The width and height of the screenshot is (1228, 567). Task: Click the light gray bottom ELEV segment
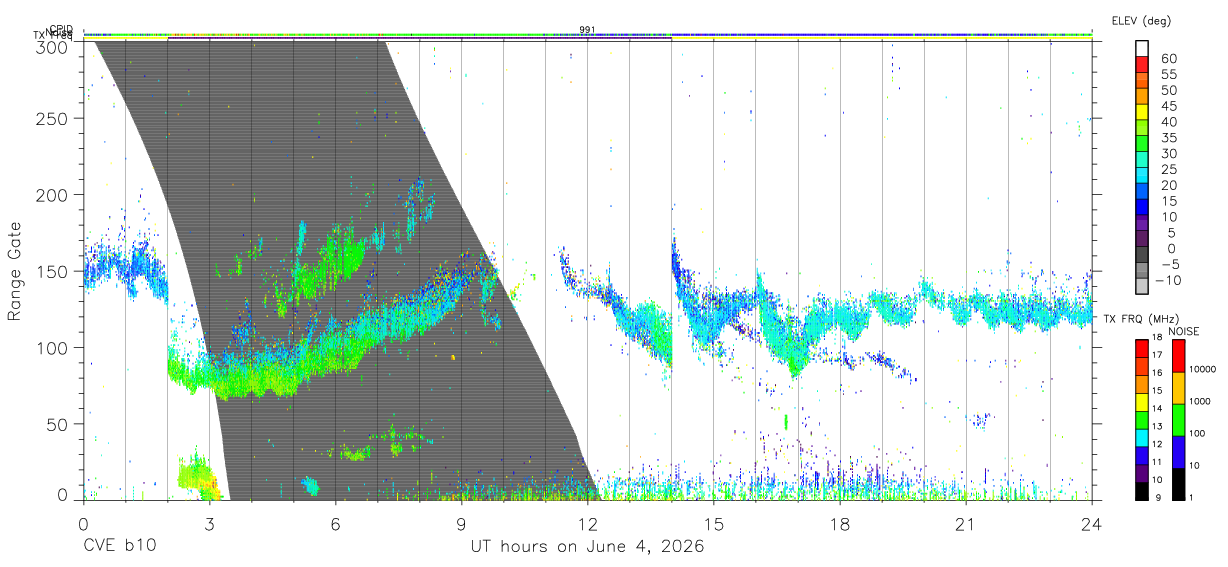[1142, 288]
